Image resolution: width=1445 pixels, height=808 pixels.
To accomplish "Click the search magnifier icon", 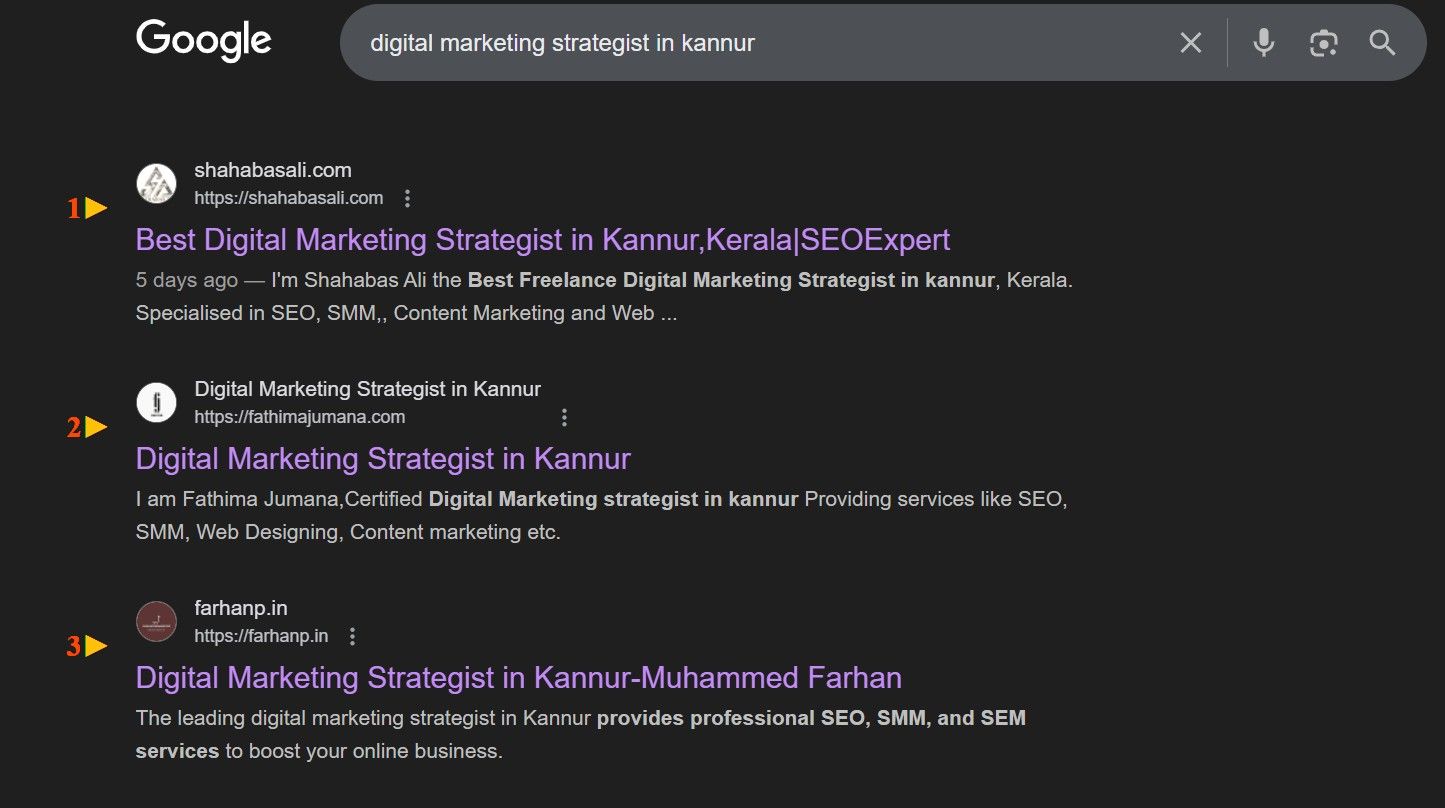I will (1382, 43).
